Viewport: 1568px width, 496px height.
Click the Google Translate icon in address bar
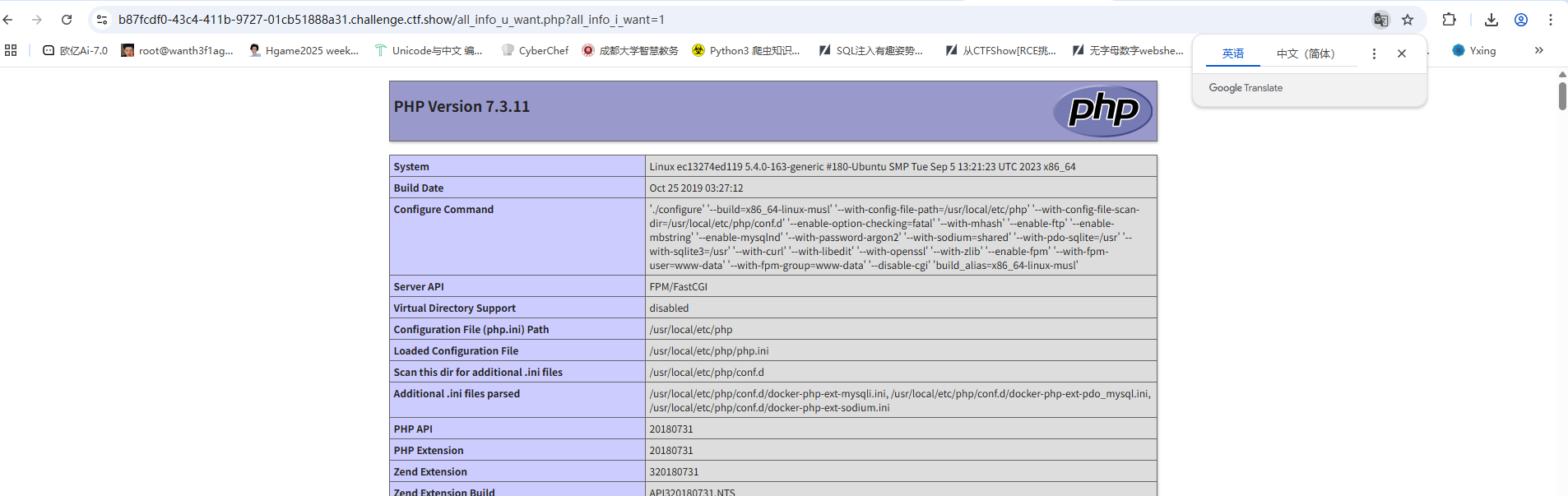point(1380,20)
